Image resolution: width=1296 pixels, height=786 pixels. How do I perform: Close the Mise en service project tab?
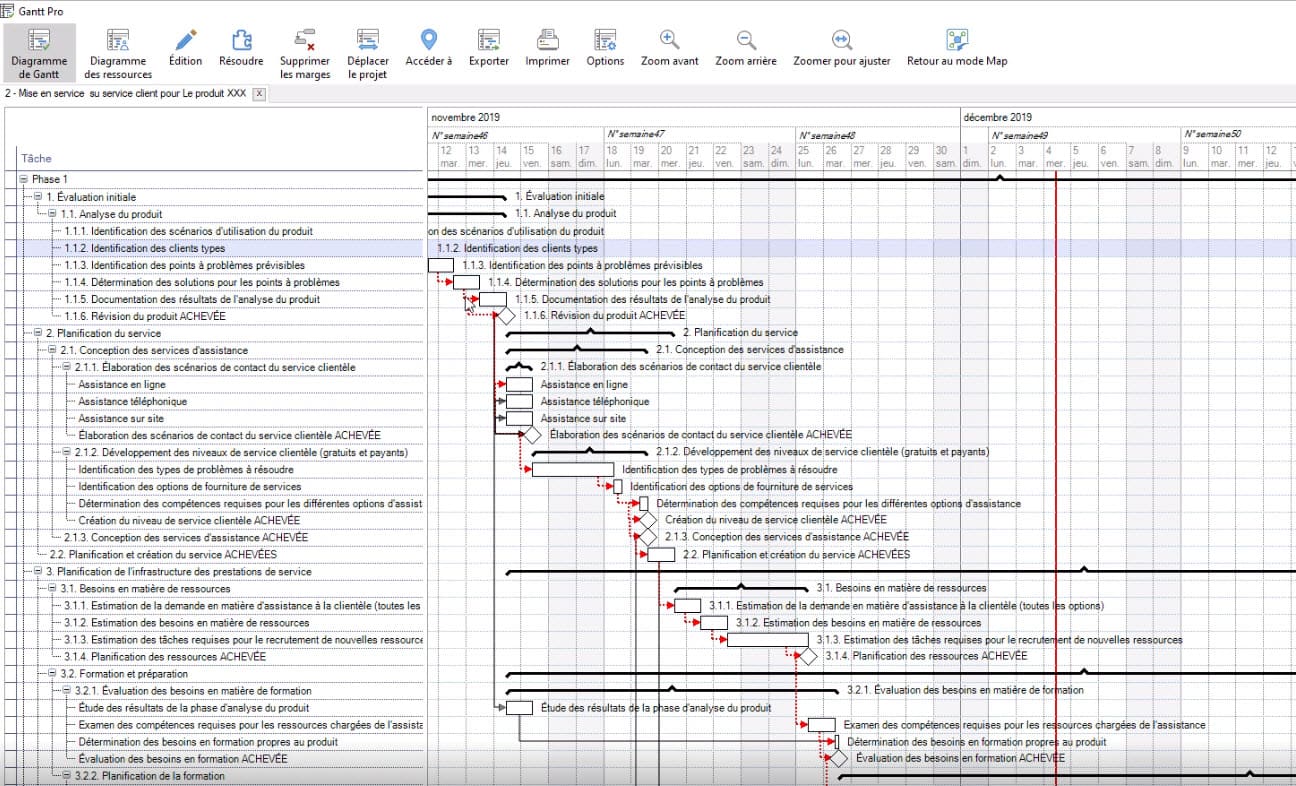[258, 94]
